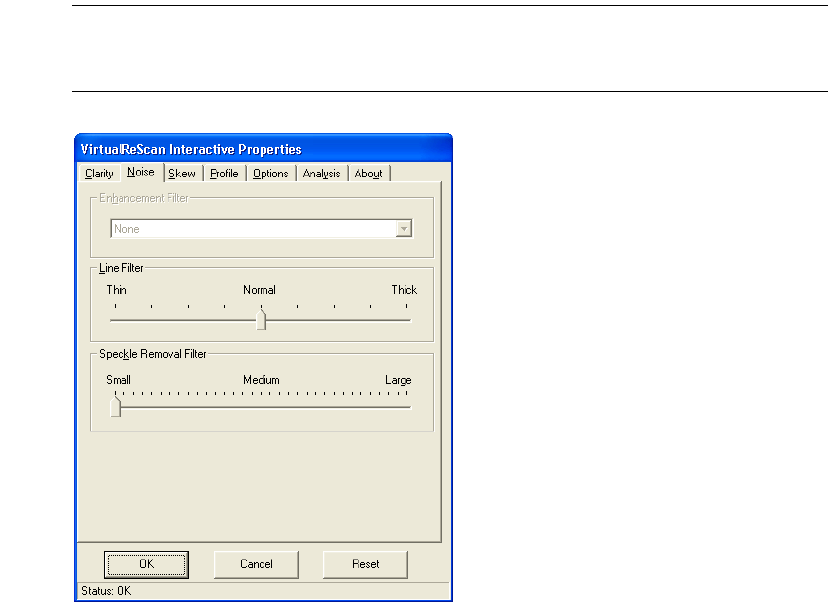Click the Line Filter group label
Viewport: 828px width, 602px height.
coord(121,268)
